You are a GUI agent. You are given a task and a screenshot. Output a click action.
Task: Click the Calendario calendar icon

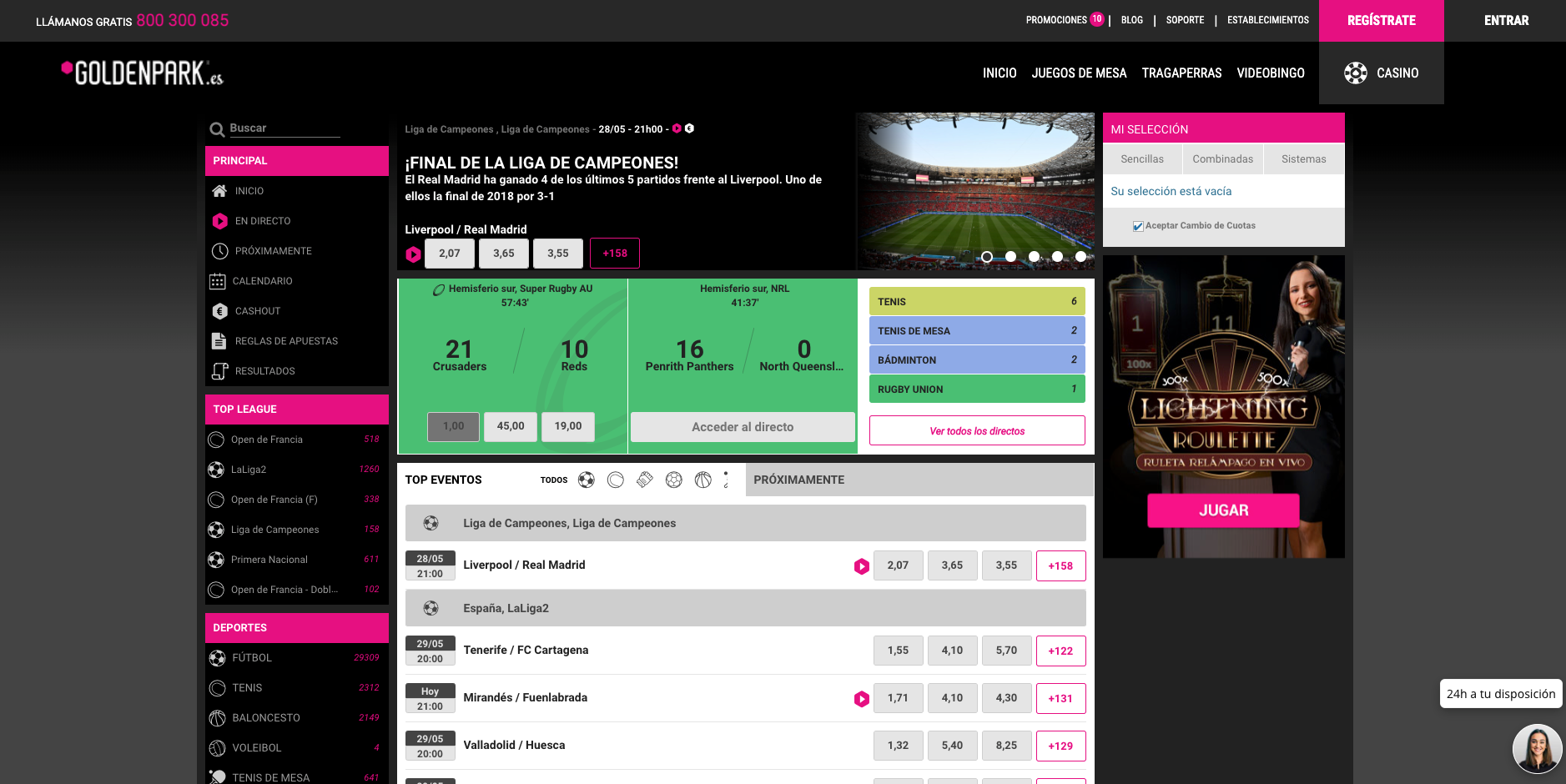tap(218, 281)
